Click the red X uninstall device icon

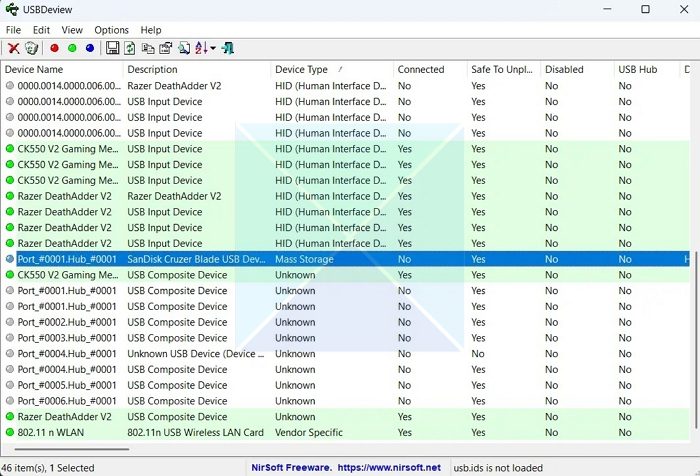[14, 48]
